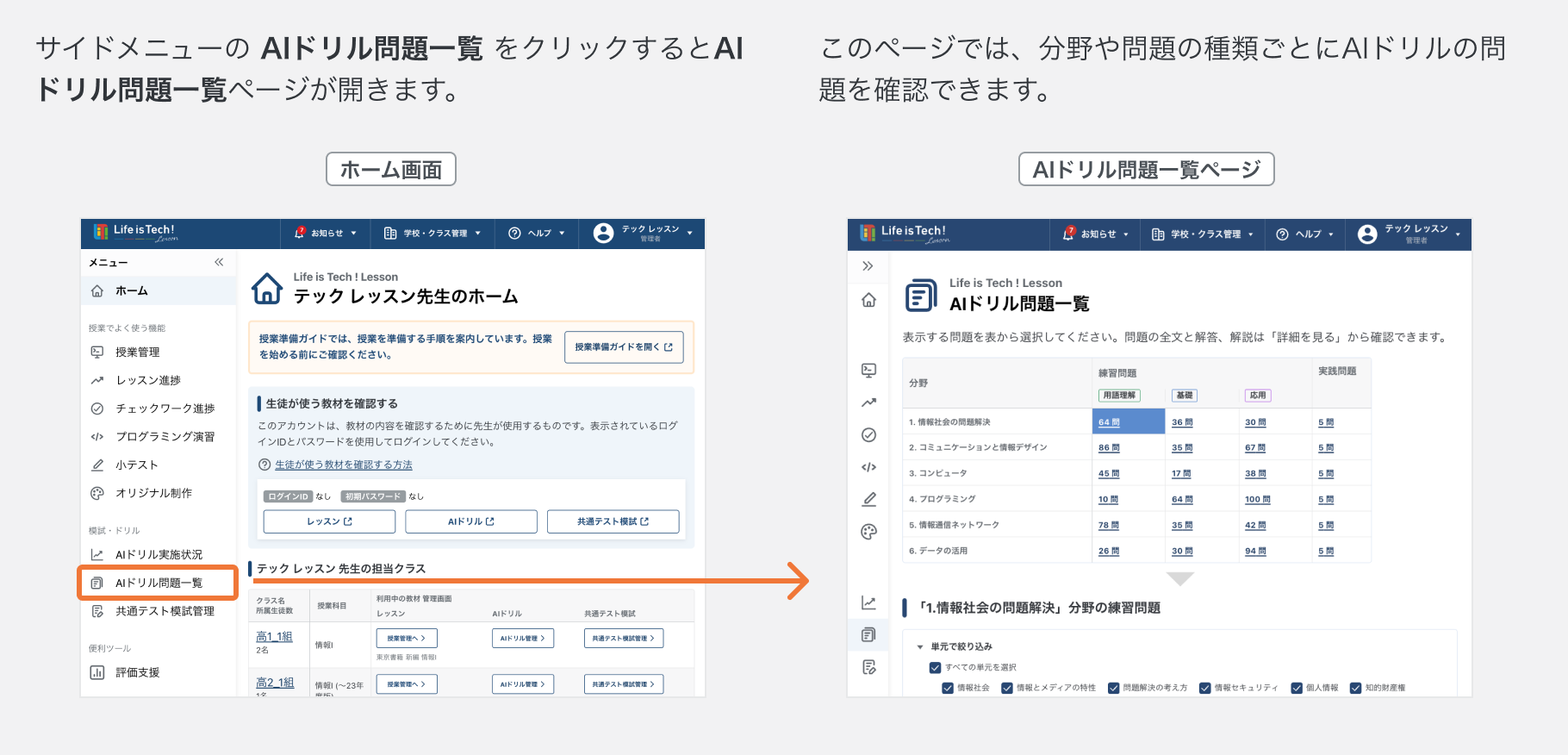Viewport: 1568px width, 755px height.
Task: Open the テック レッスン account dropdown on the home screen
Action: point(643,233)
